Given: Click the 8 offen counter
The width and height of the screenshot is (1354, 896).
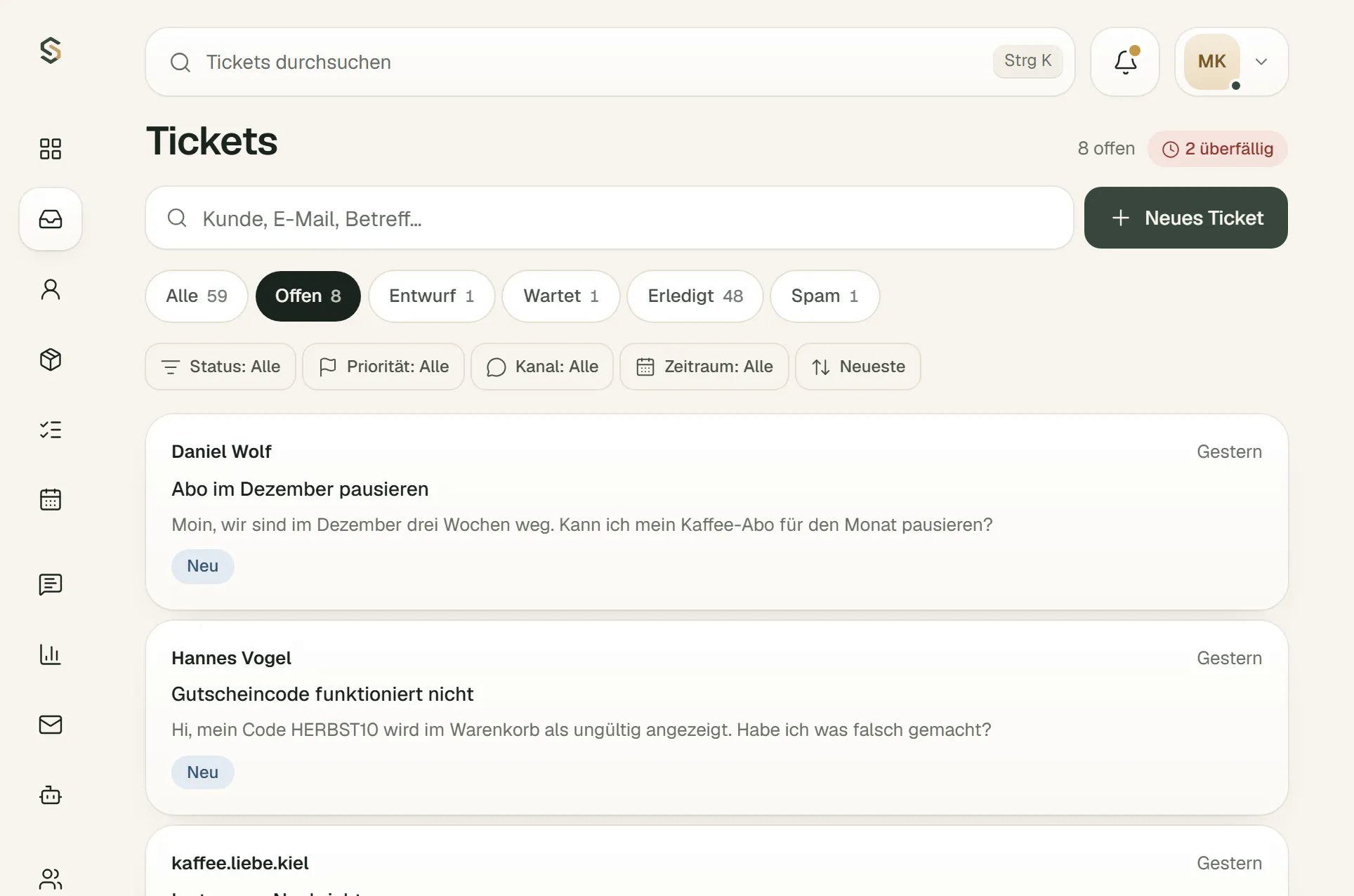Looking at the screenshot, I should [1106, 149].
